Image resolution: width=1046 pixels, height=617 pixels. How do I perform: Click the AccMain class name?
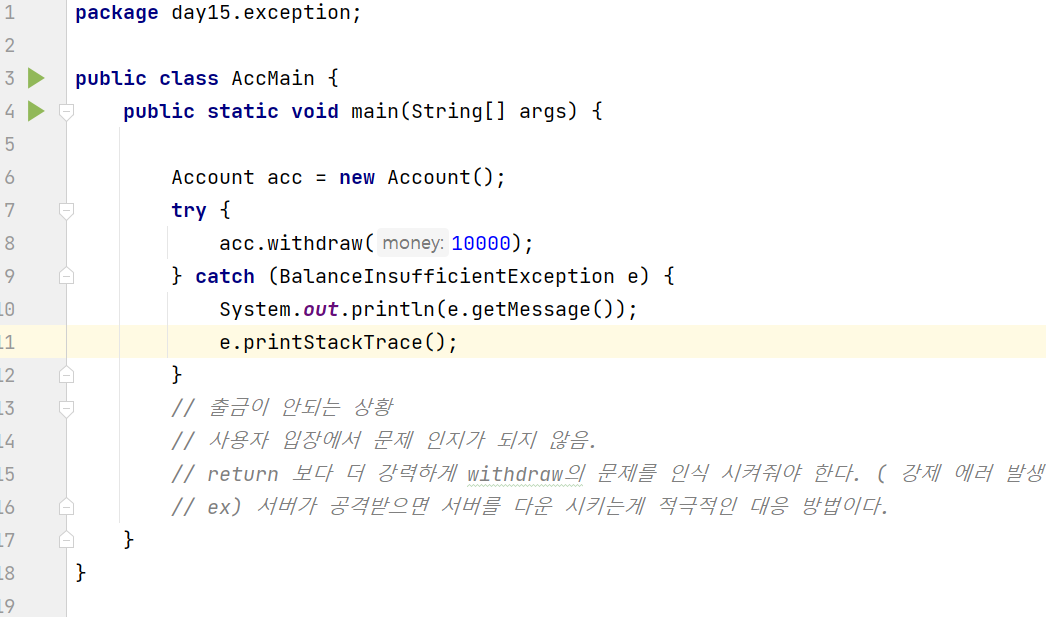point(273,79)
